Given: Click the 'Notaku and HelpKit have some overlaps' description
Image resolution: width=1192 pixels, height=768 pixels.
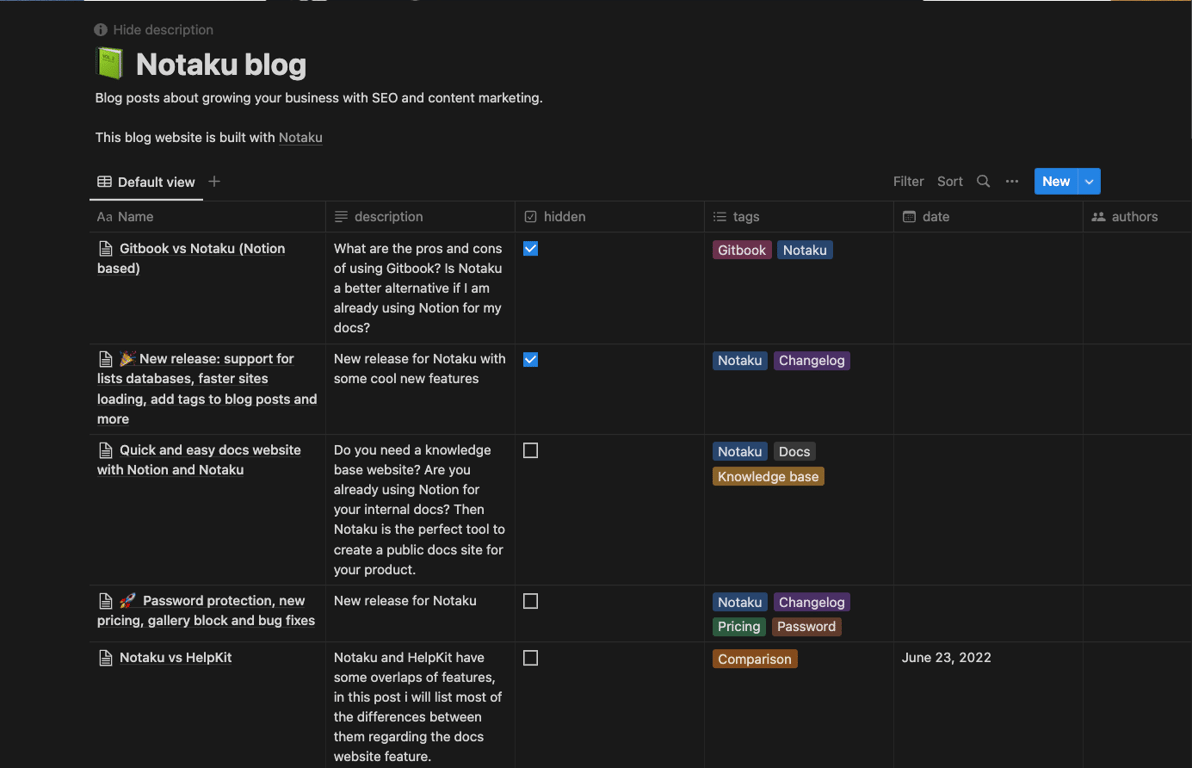Looking at the screenshot, I should point(417,706).
